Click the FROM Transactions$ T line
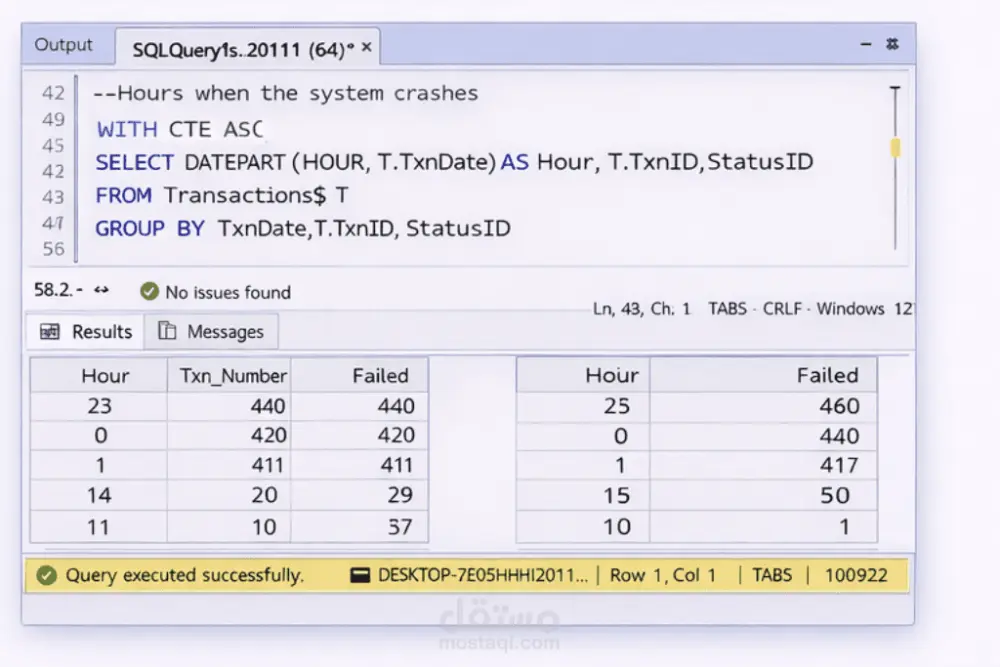The height and width of the screenshot is (667, 1000). (x=222, y=195)
